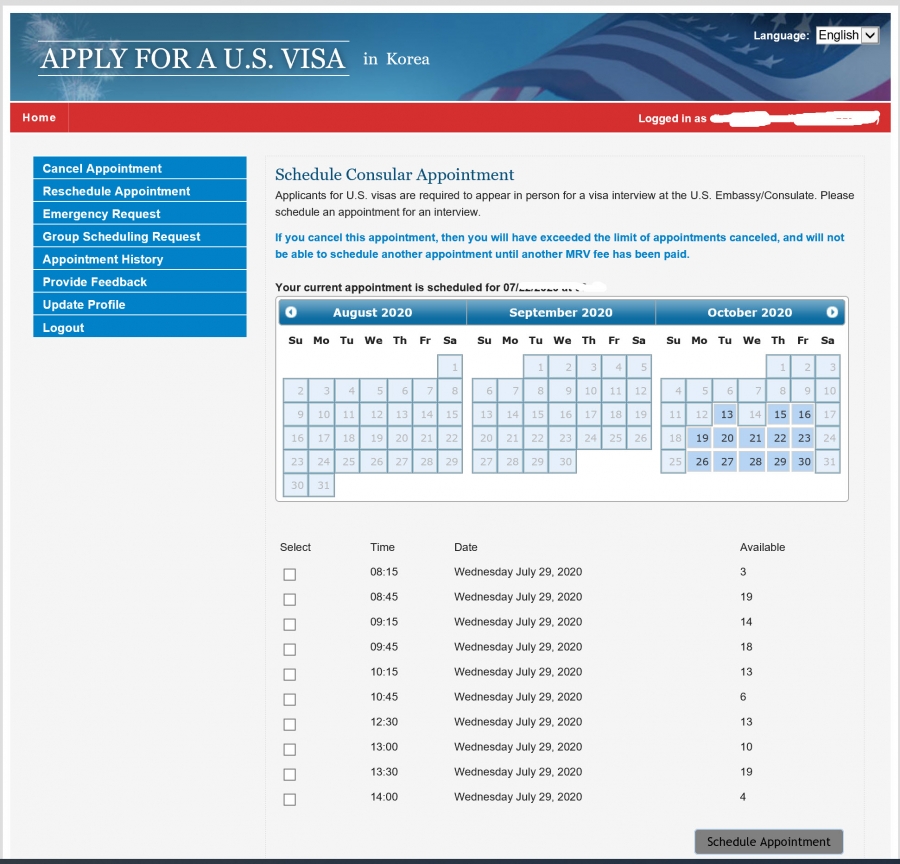This screenshot has height=864, width=900.
Task: Open Cancel Appointment from sidebar
Action: coord(140,168)
